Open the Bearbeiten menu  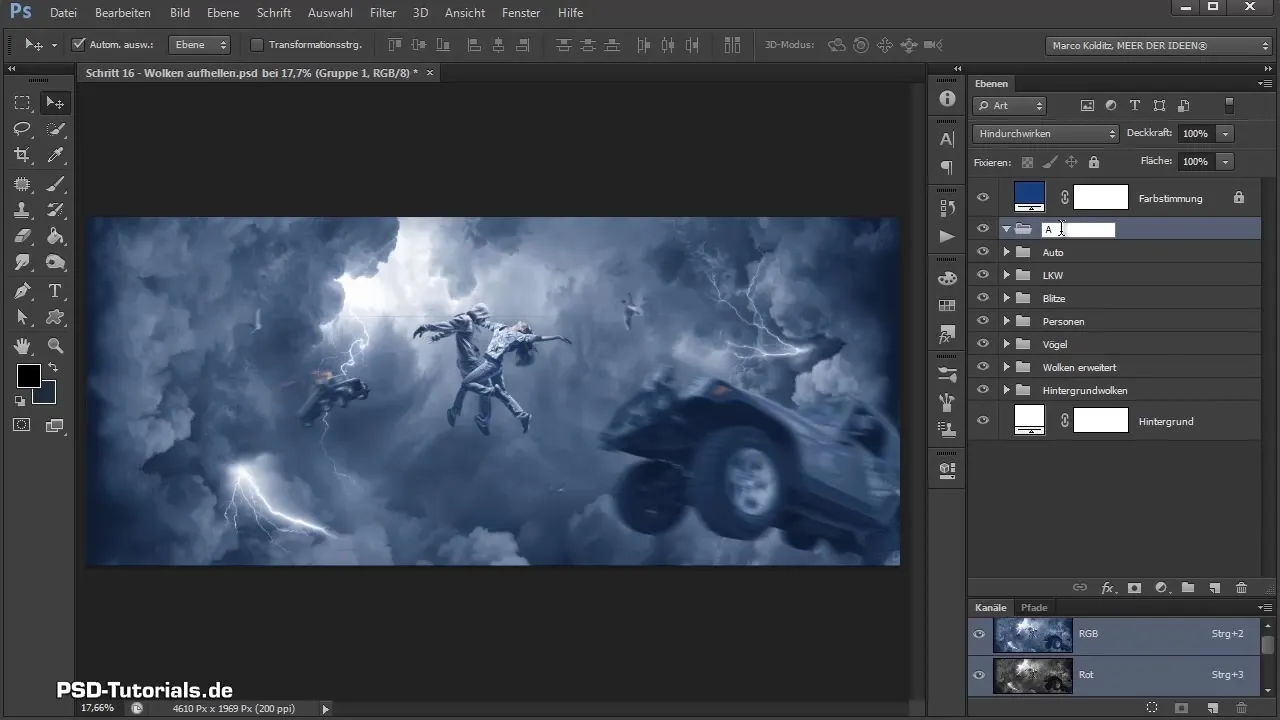pyautogui.click(x=122, y=13)
